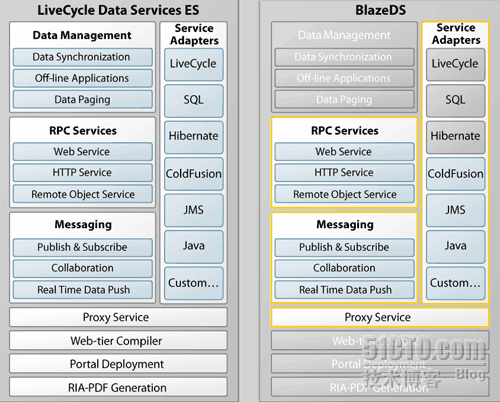Choose greyed 'LiveCycle' adapter in BlazeDS panel

pyautogui.click(x=456, y=64)
